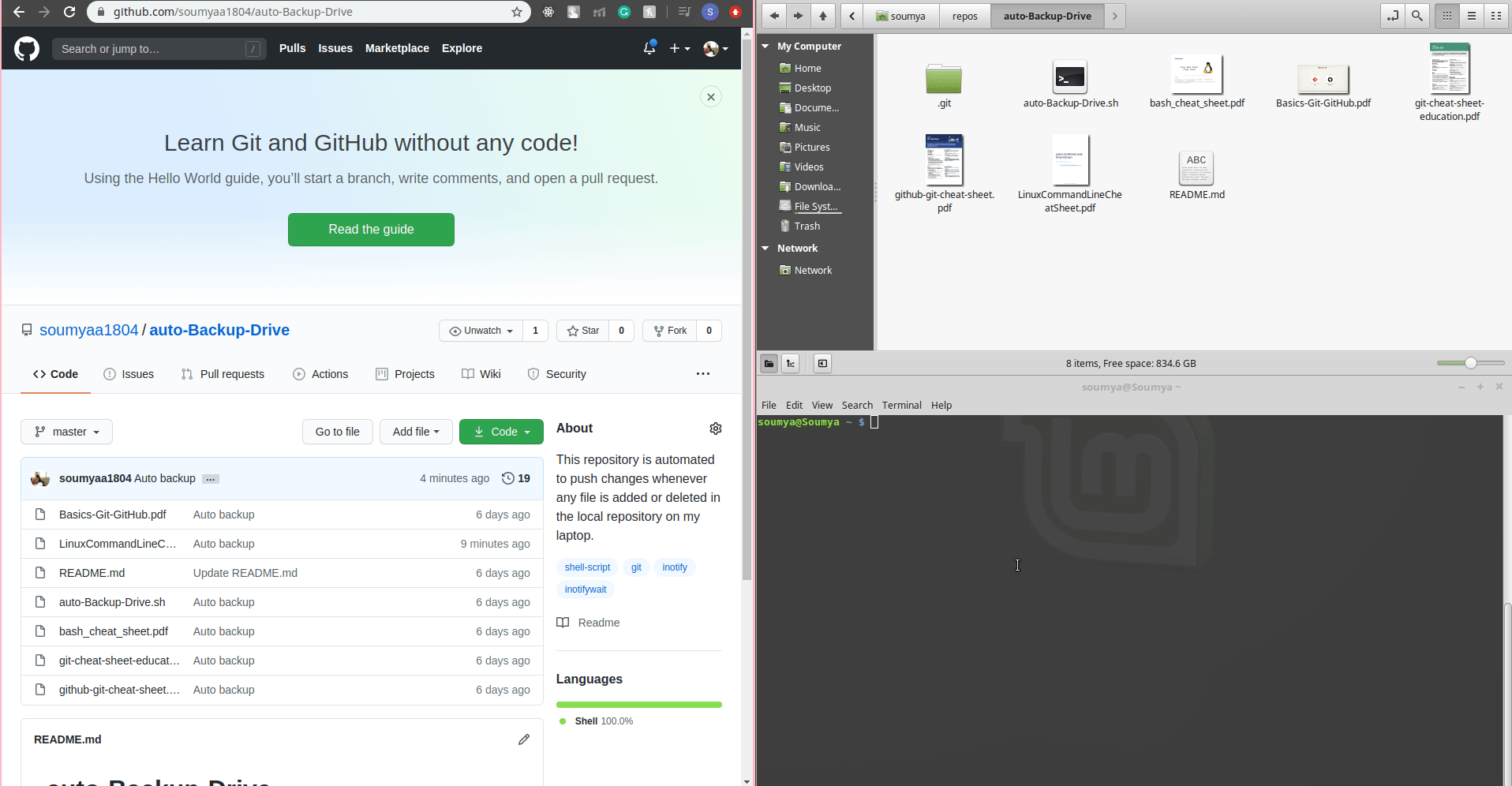1512x786 pixels.
Task: Bookmark the page with the star icon
Action: [x=517, y=12]
